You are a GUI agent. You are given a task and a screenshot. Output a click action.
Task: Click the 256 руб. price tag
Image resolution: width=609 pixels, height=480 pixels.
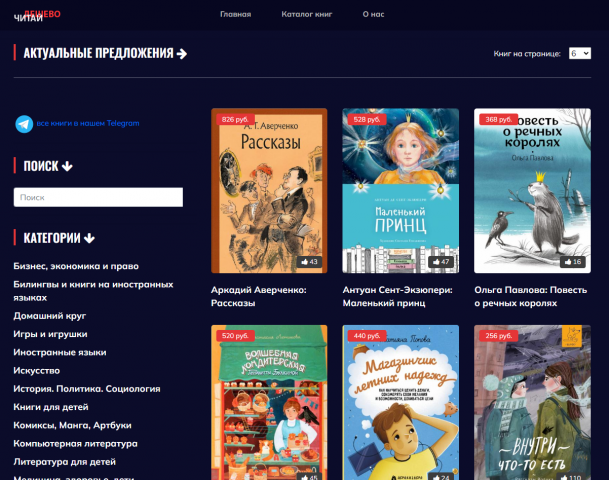pos(499,336)
